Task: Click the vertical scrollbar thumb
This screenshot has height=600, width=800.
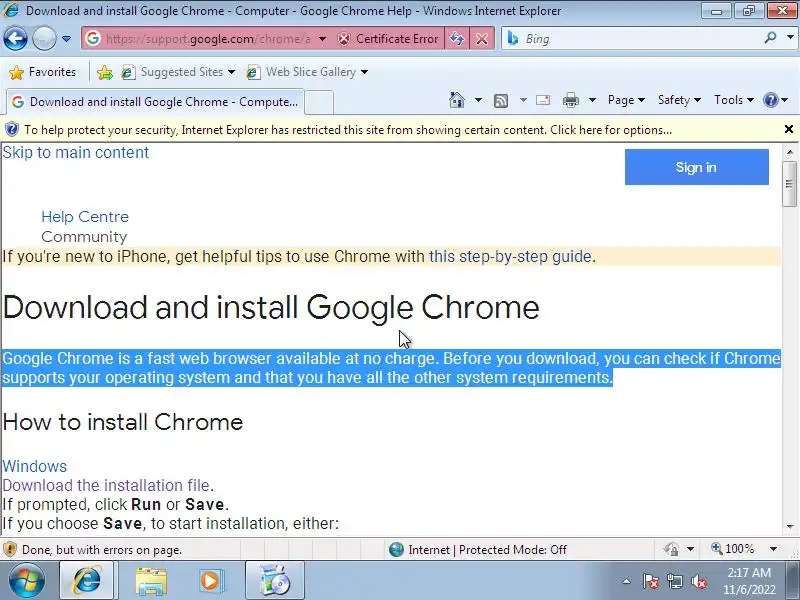Action: (790, 184)
